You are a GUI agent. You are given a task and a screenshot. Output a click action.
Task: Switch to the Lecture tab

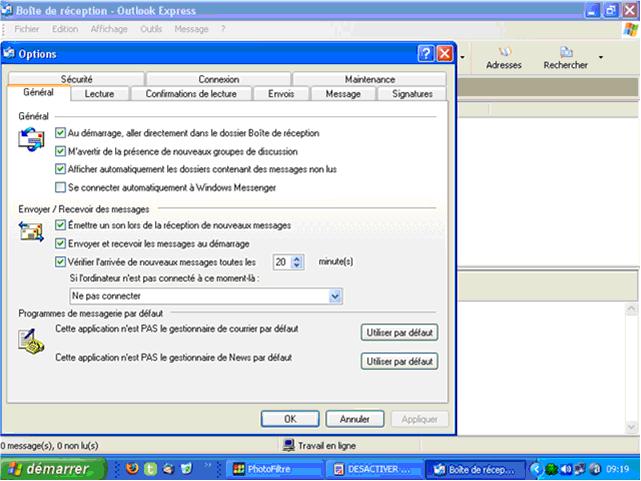pyautogui.click(x=99, y=94)
